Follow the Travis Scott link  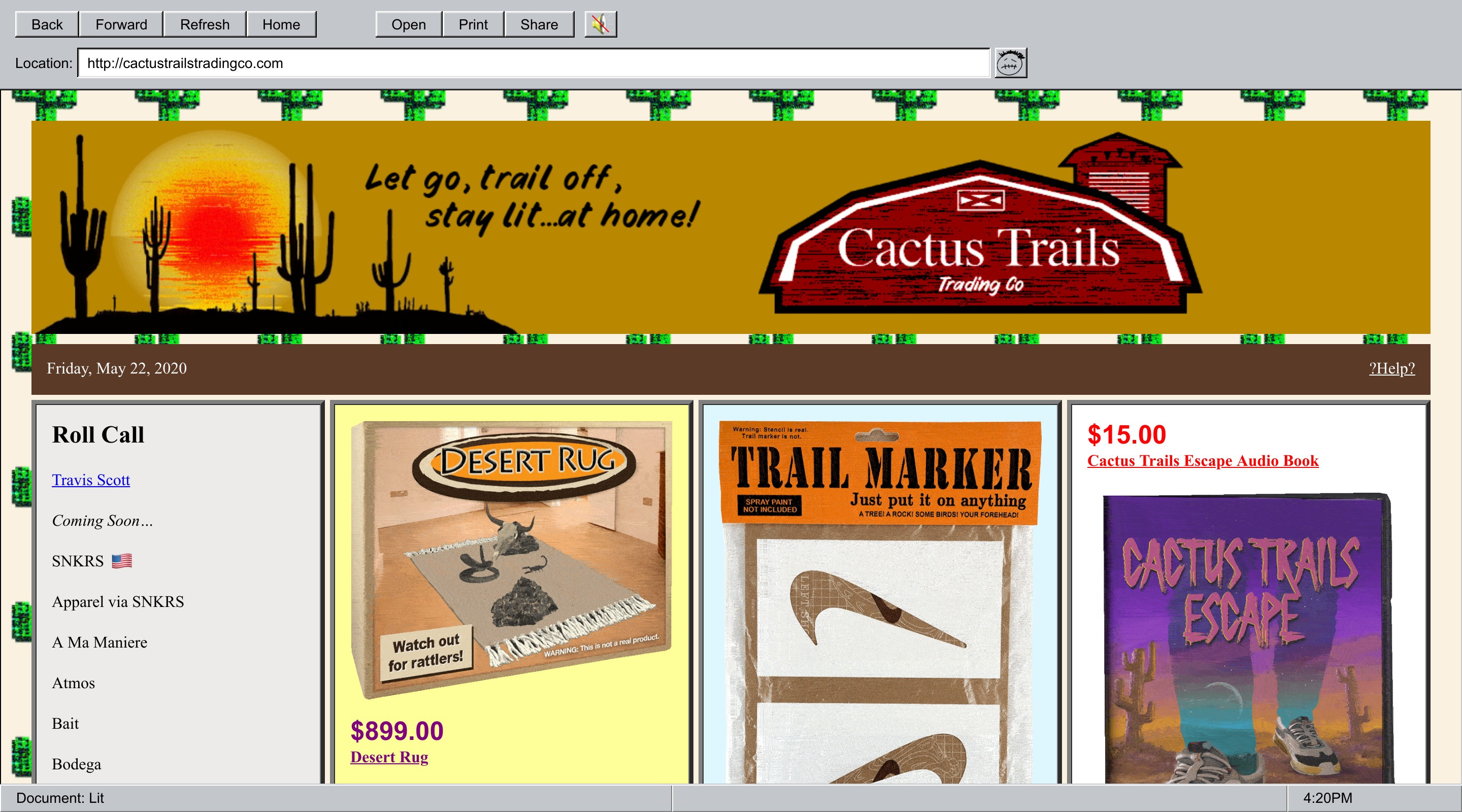[91, 480]
